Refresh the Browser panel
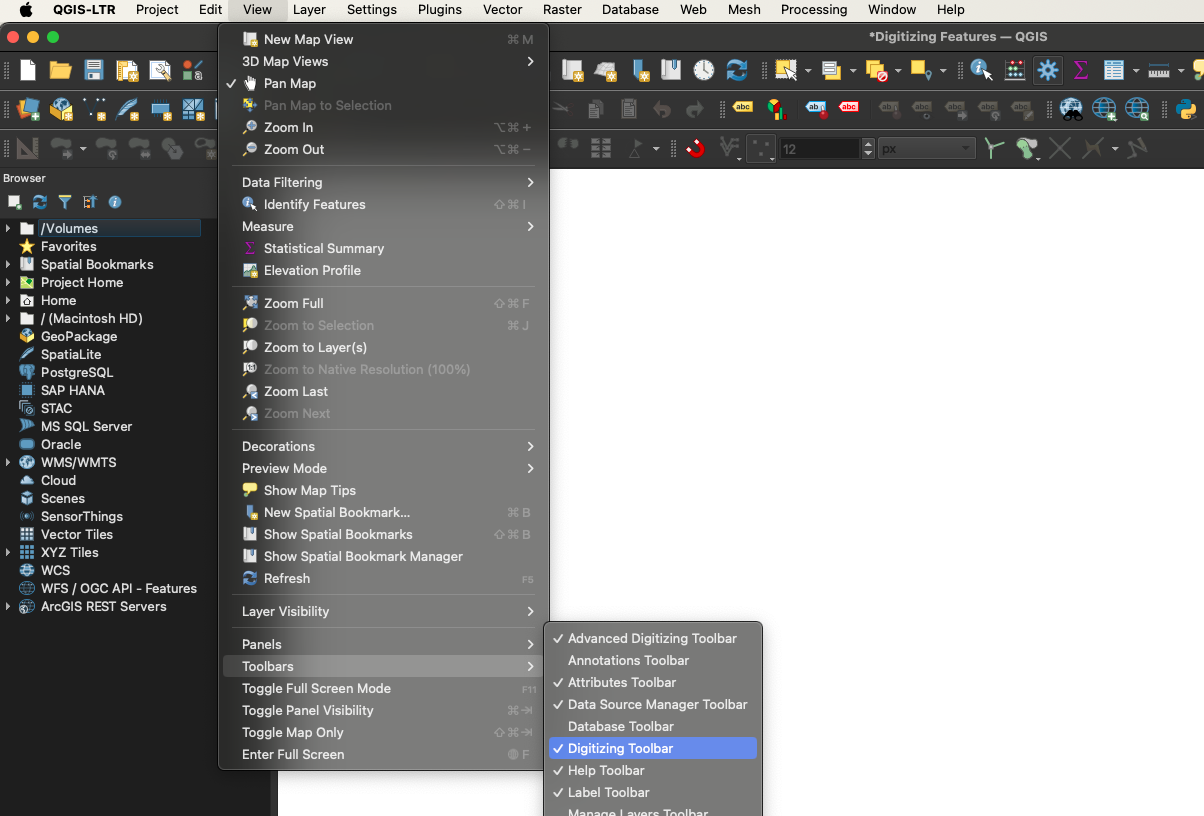Viewport: 1204px width, 816px height. (x=40, y=202)
